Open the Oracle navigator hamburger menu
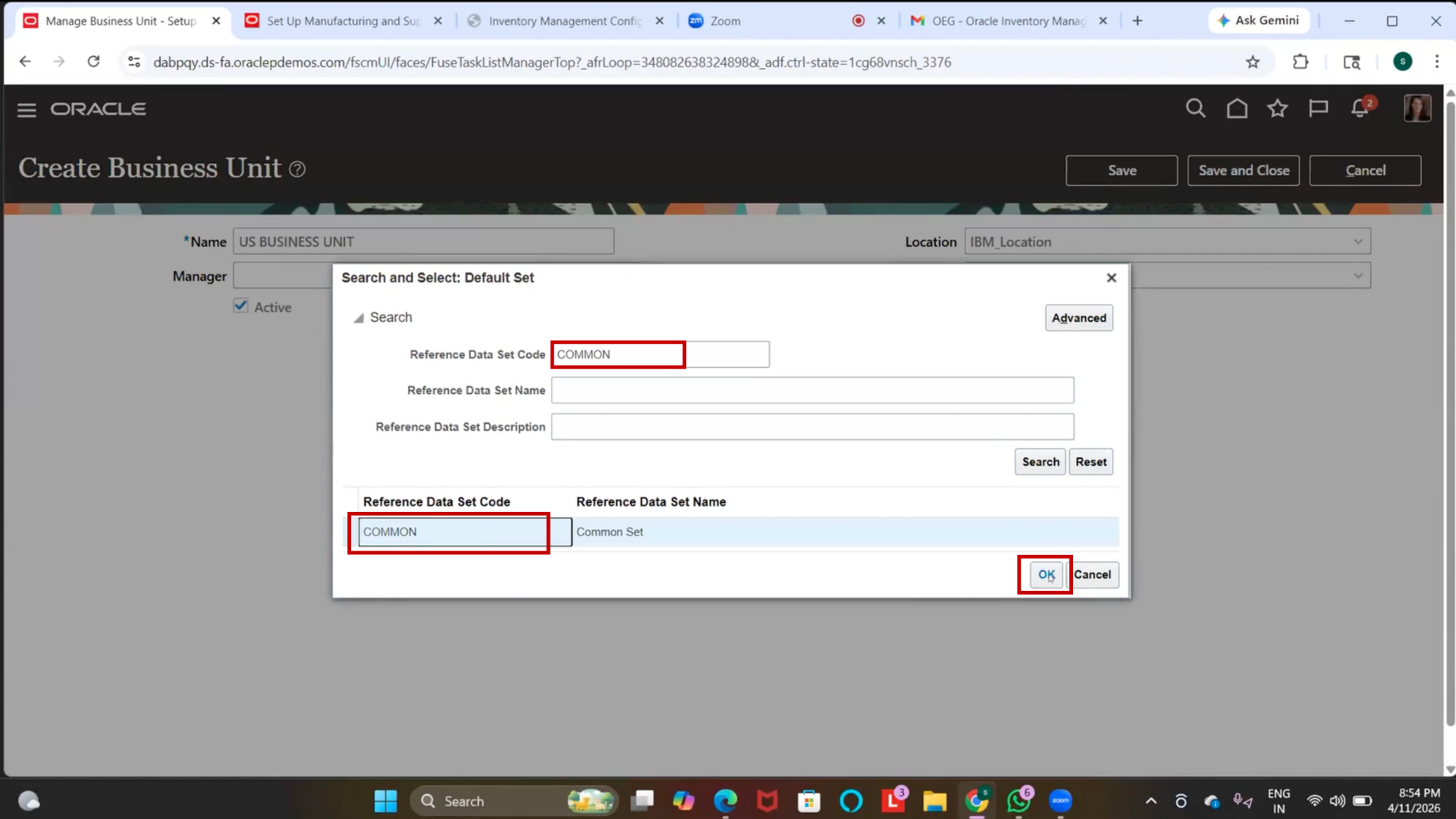The image size is (1456, 819). [x=27, y=110]
